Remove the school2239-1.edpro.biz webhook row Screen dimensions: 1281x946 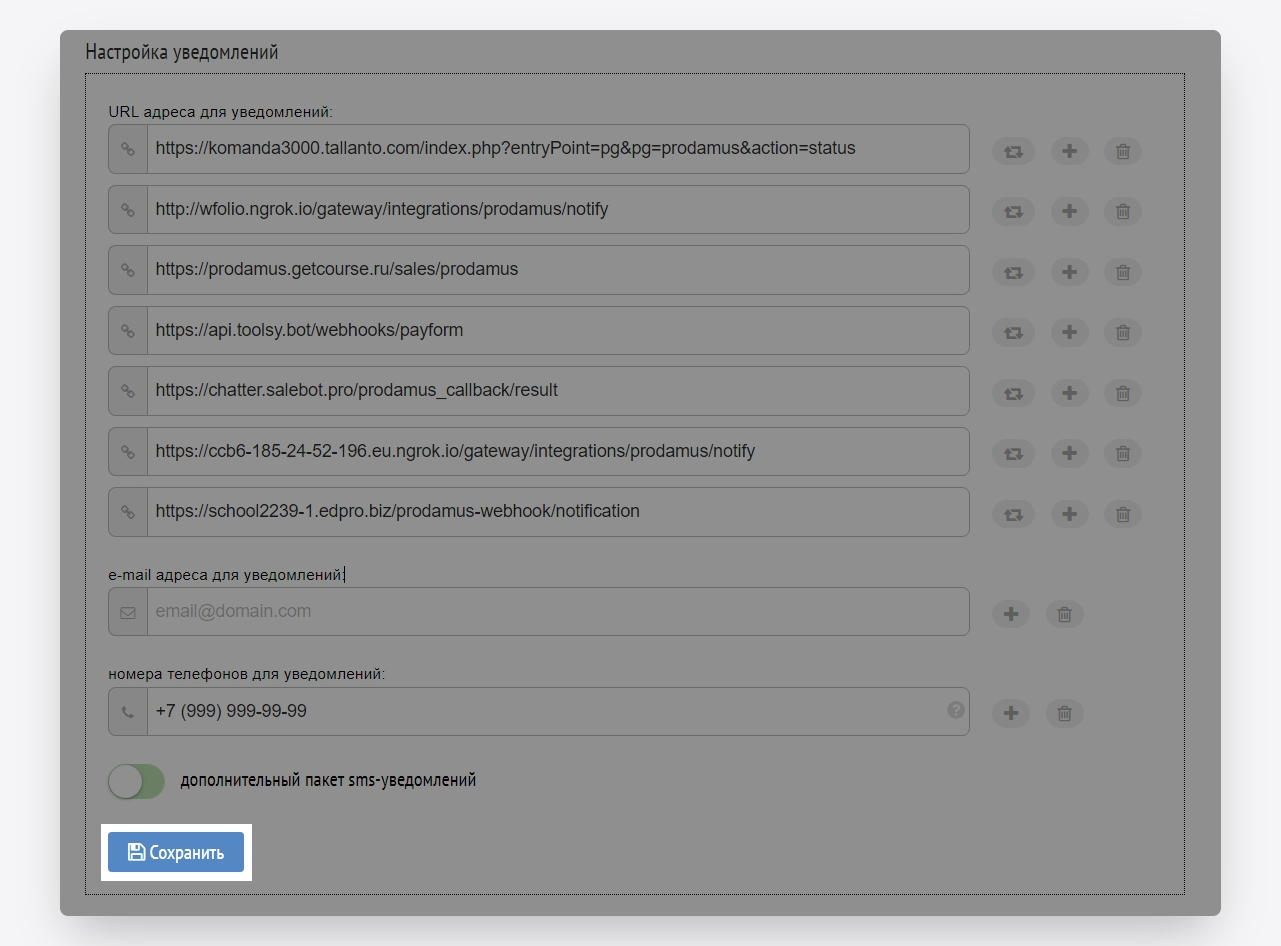1123,514
